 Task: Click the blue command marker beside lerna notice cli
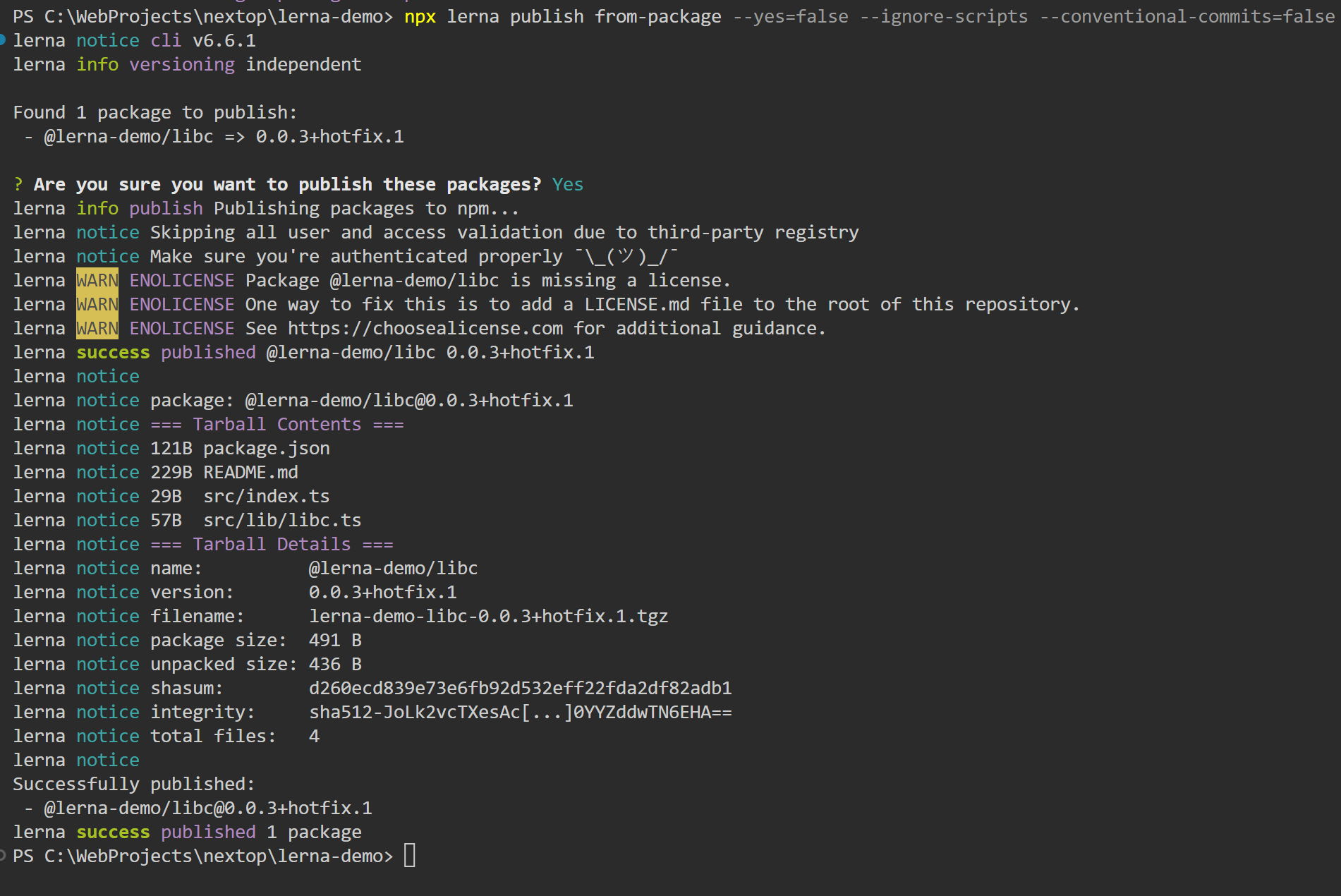click(5, 40)
